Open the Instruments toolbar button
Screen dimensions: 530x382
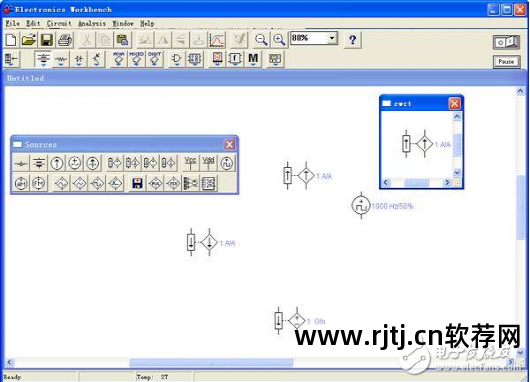point(275,59)
